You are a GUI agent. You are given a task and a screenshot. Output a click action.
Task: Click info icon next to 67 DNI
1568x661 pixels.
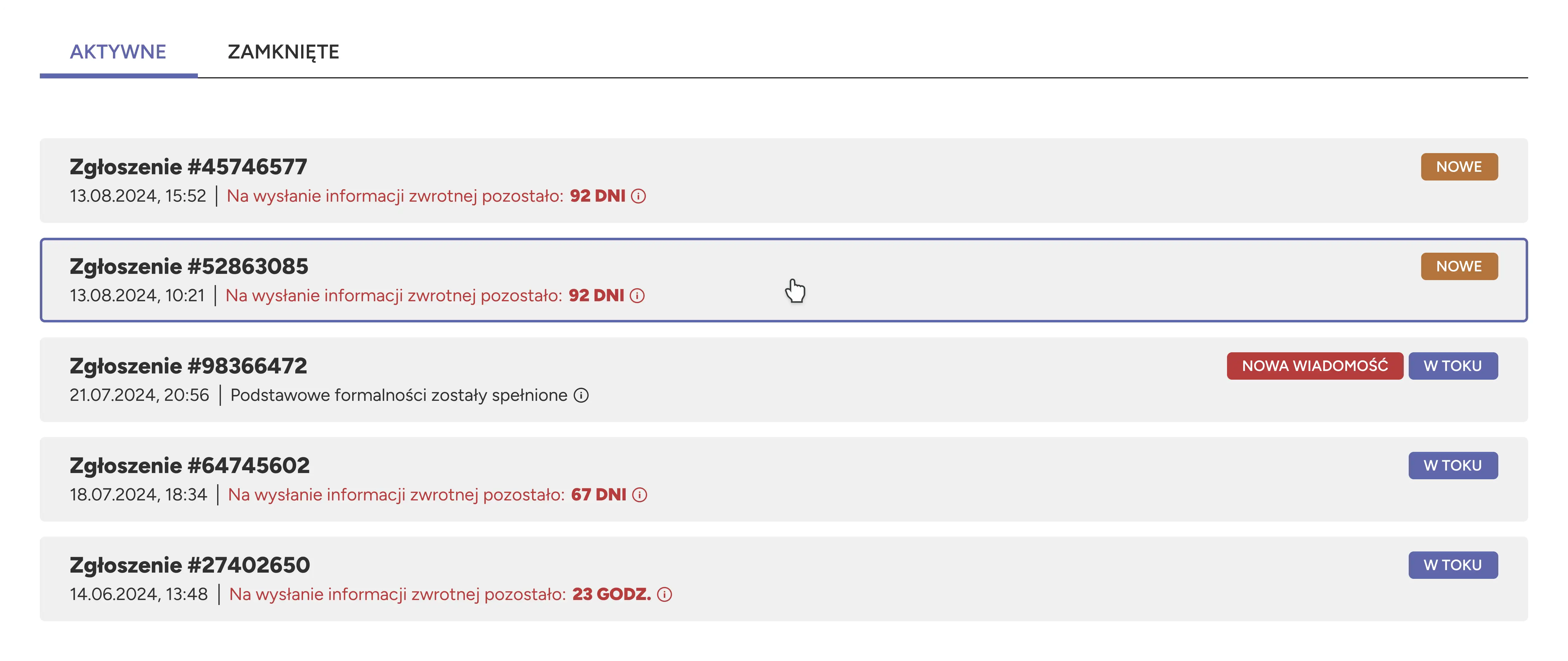[x=640, y=495]
